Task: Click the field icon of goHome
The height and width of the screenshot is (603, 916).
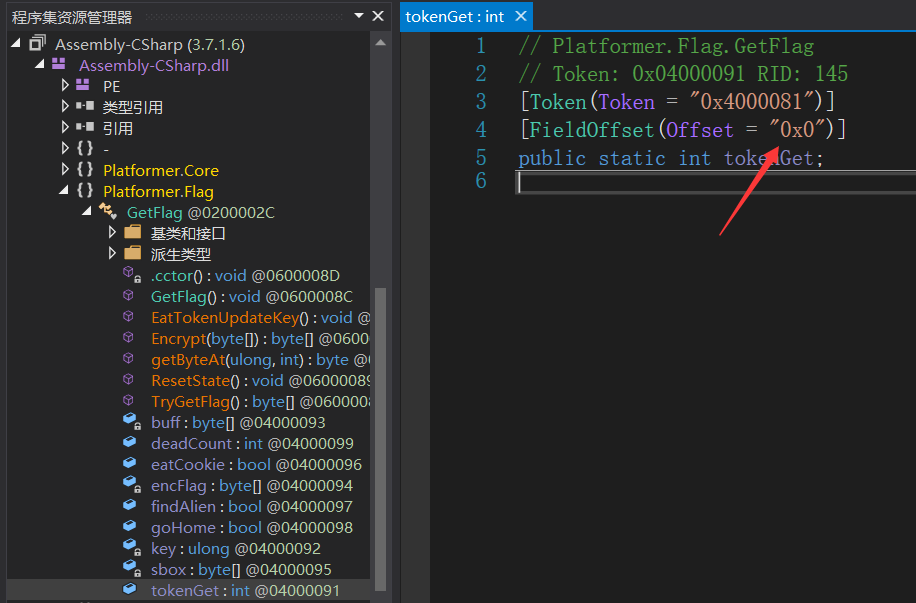Action: 130,526
